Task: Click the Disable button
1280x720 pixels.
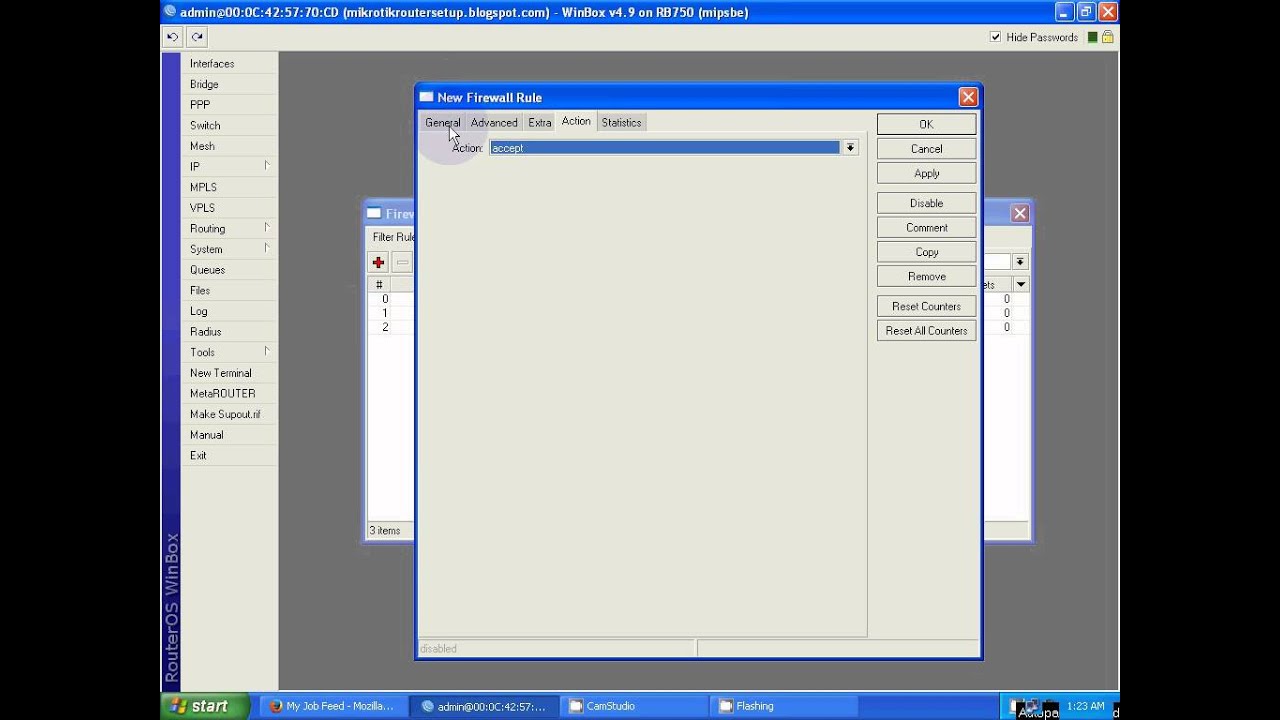Action: tap(926, 203)
